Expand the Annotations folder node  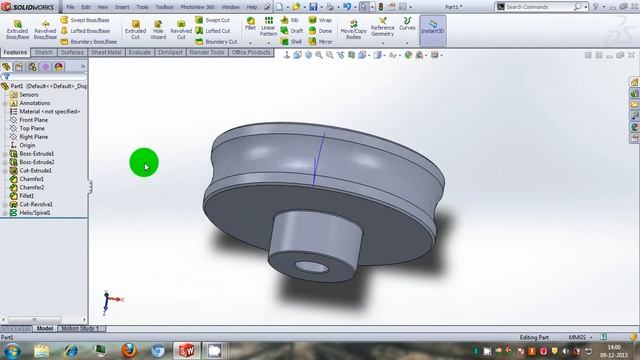pos(5,103)
